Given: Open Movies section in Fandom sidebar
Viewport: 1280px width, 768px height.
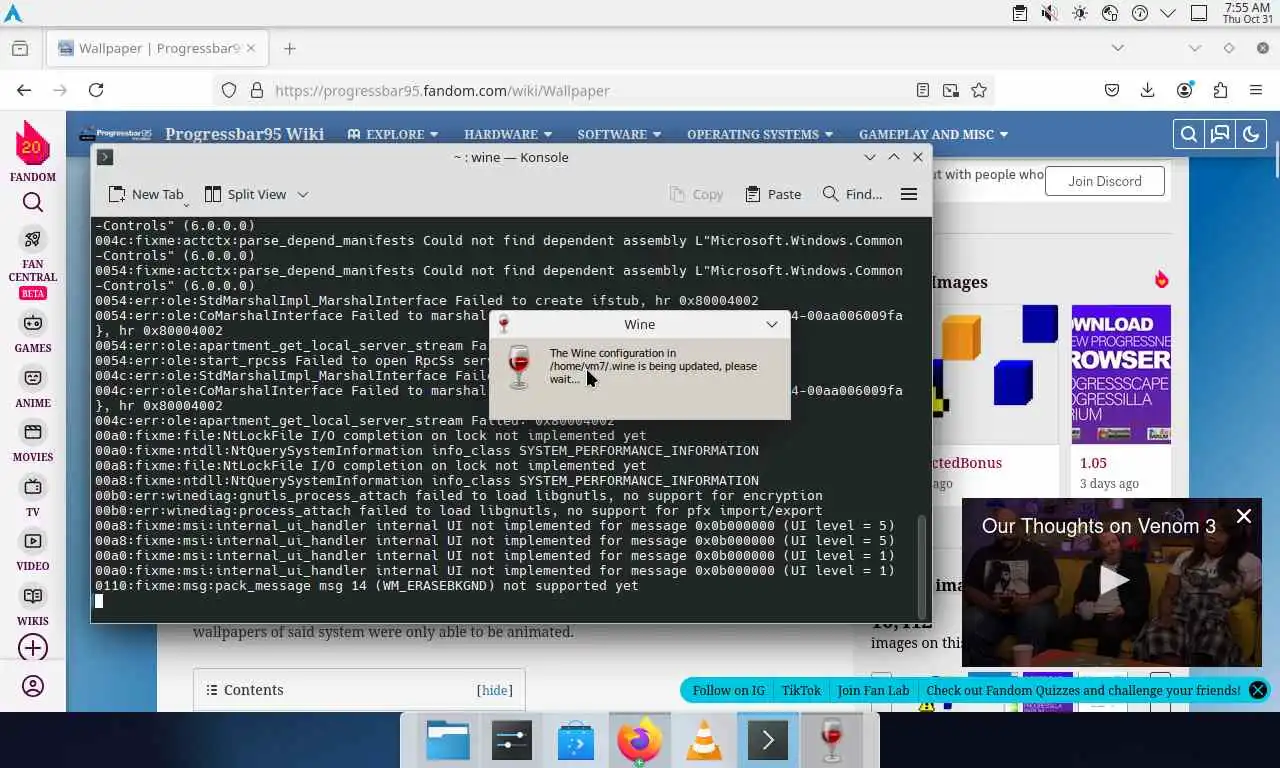Looking at the screenshot, I should click(x=33, y=442).
